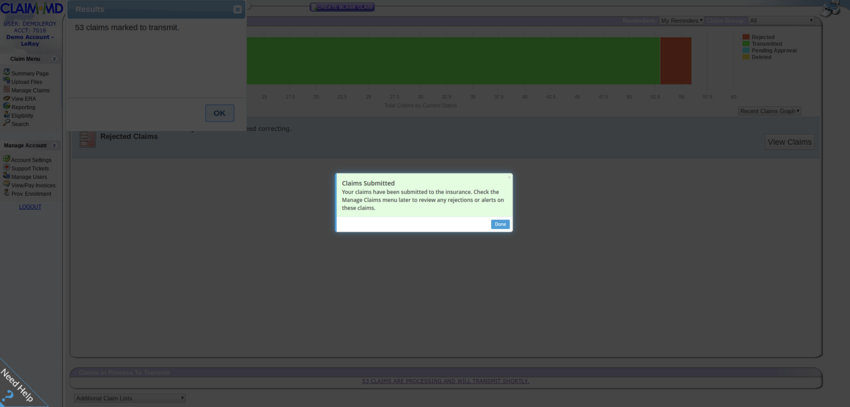Viewport: 850px width, 407px height.
Task: Close the Results dialog with X
Action: tap(237, 9)
